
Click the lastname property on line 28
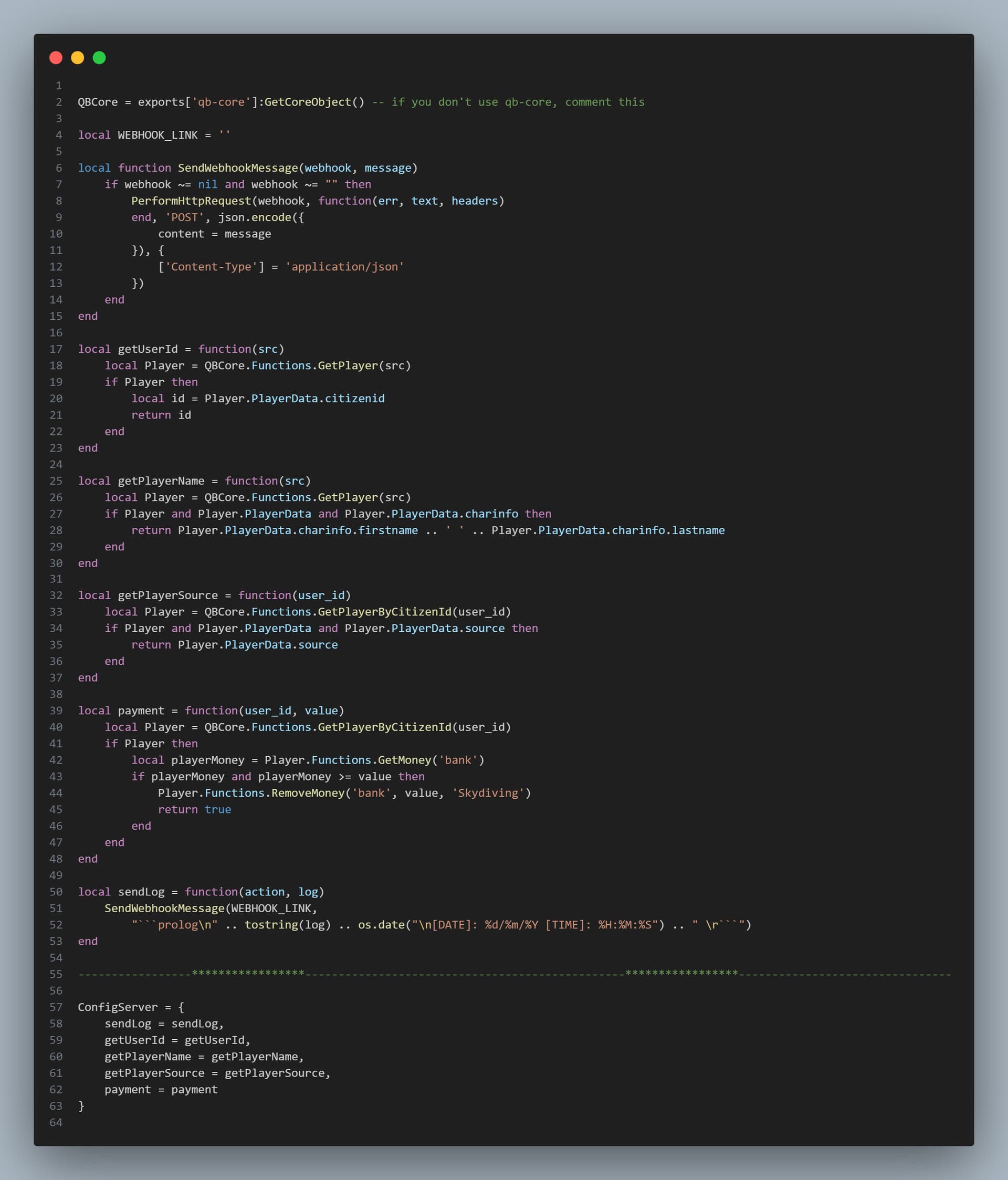pyautogui.click(x=698, y=530)
